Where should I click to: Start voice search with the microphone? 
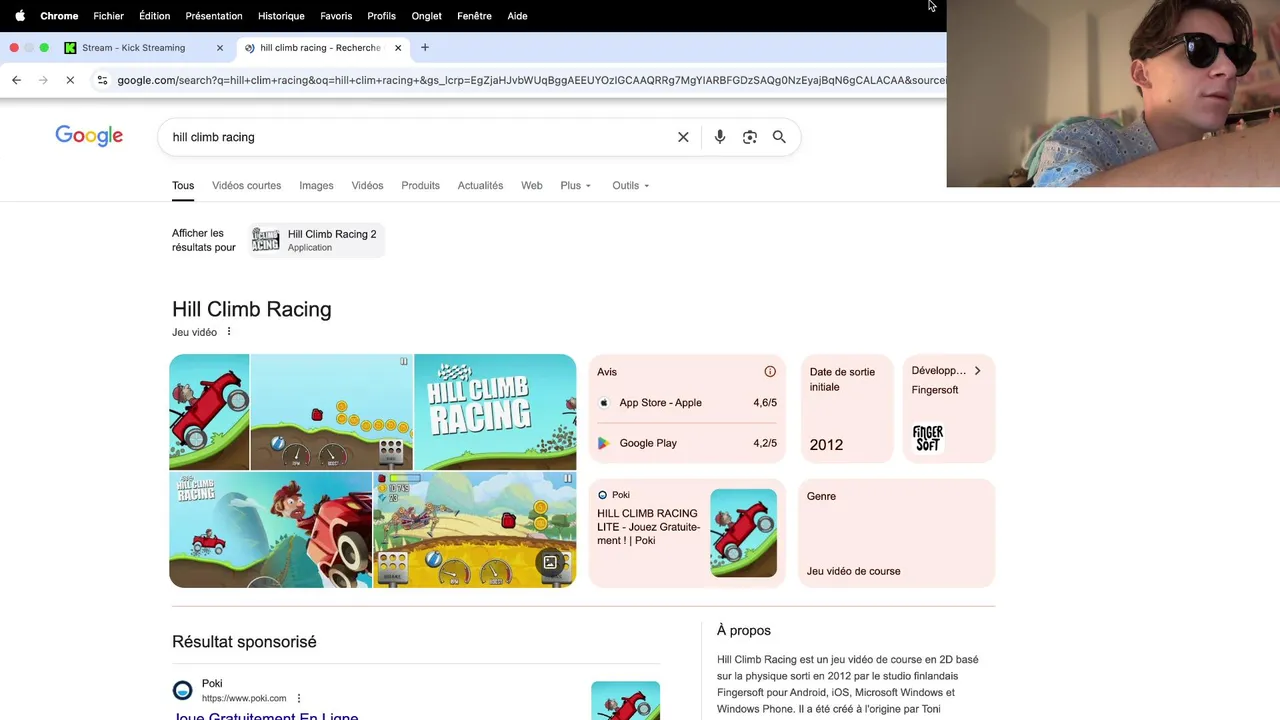point(720,137)
